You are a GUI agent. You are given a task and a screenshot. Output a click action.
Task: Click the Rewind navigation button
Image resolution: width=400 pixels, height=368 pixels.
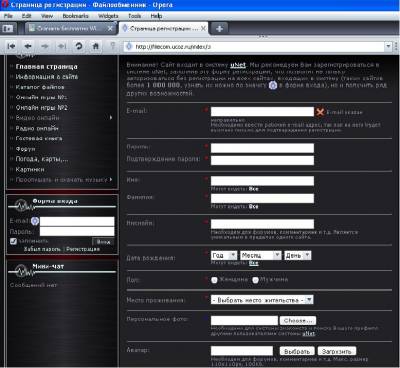pos(11,46)
